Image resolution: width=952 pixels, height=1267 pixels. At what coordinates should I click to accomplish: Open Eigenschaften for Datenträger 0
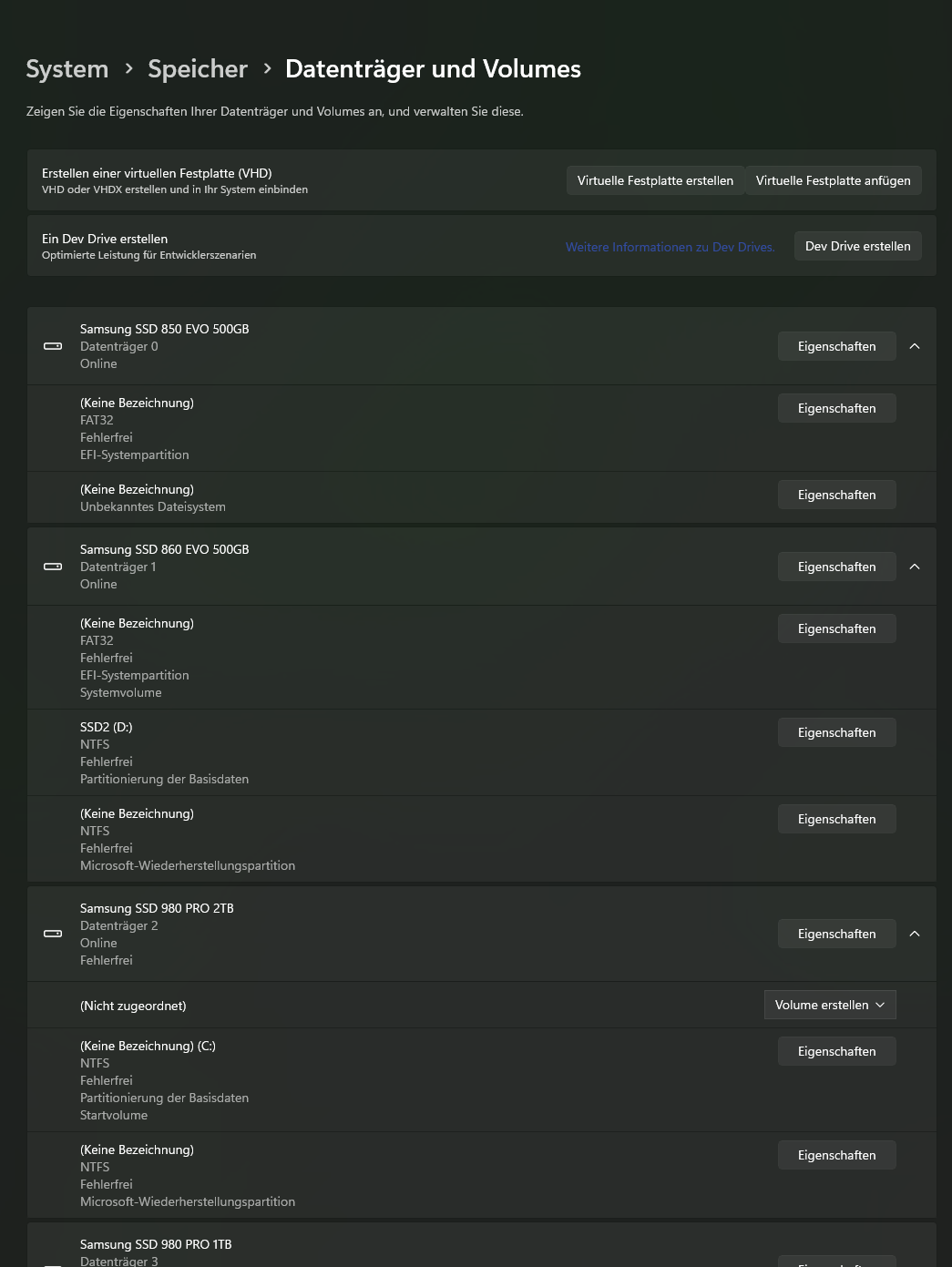(836, 346)
